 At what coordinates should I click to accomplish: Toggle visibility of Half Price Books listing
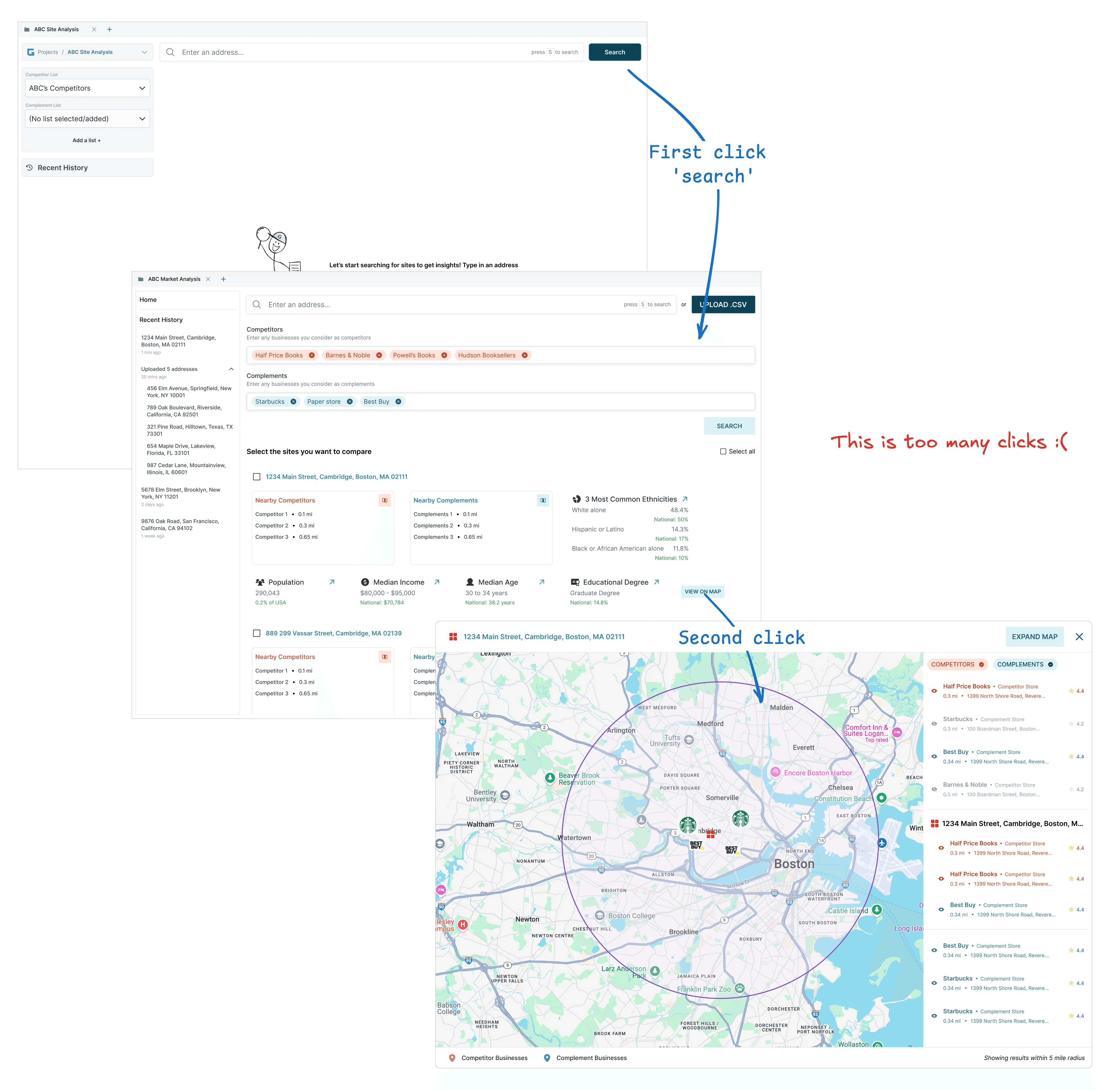coord(934,691)
